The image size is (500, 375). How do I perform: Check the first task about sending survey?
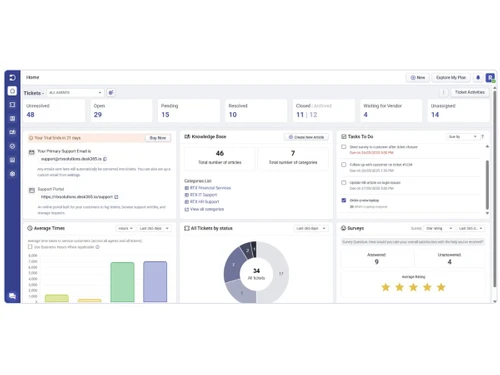[x=344, y=147]
